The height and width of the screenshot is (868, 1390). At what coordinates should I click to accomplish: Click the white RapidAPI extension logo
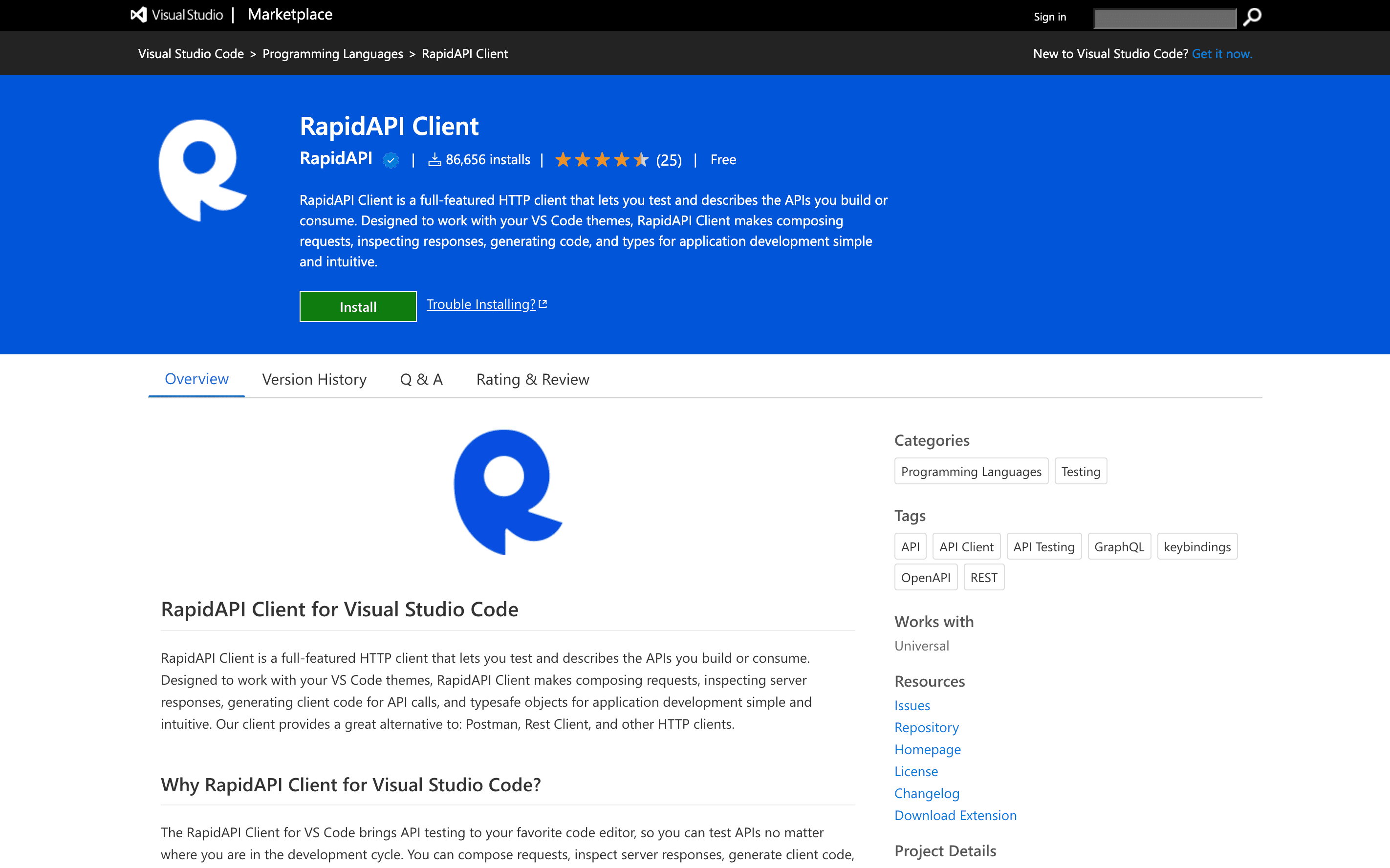[203, 171]
